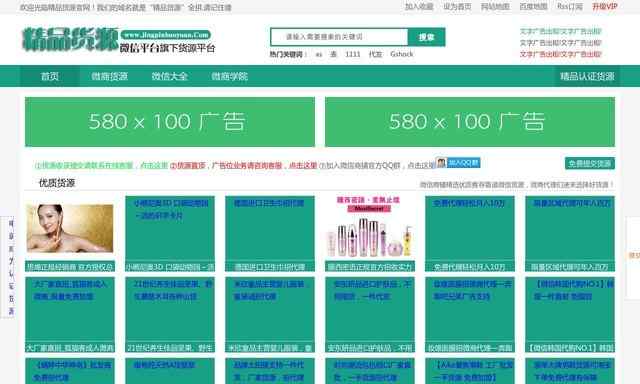Click the gray notice link about 官方QQ群
640x384 pixels.
[377, 166]
